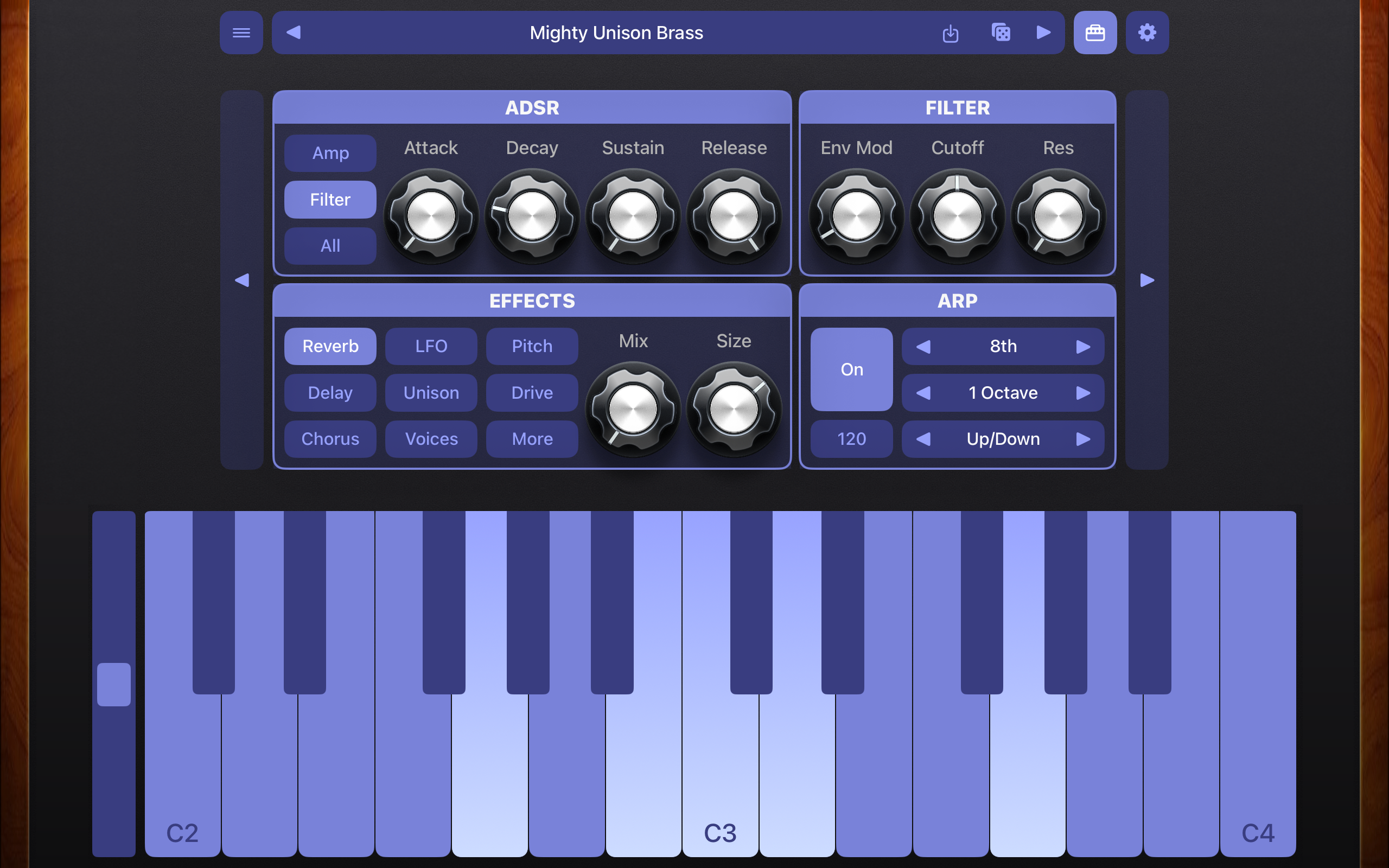1389x868 pixels.
Task: Play the highlighted G2 key
Action: pyautogui.click(x=489, y=775)
